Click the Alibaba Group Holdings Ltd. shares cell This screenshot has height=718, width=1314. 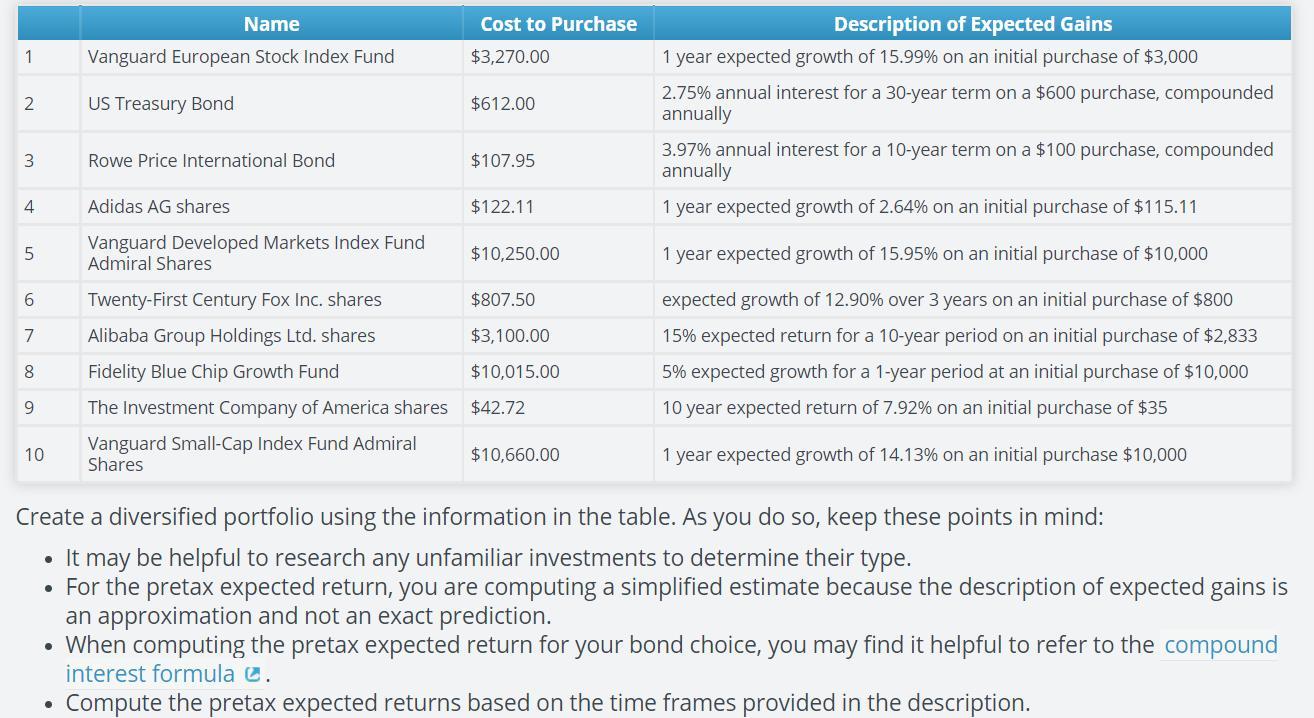[231, 336]
